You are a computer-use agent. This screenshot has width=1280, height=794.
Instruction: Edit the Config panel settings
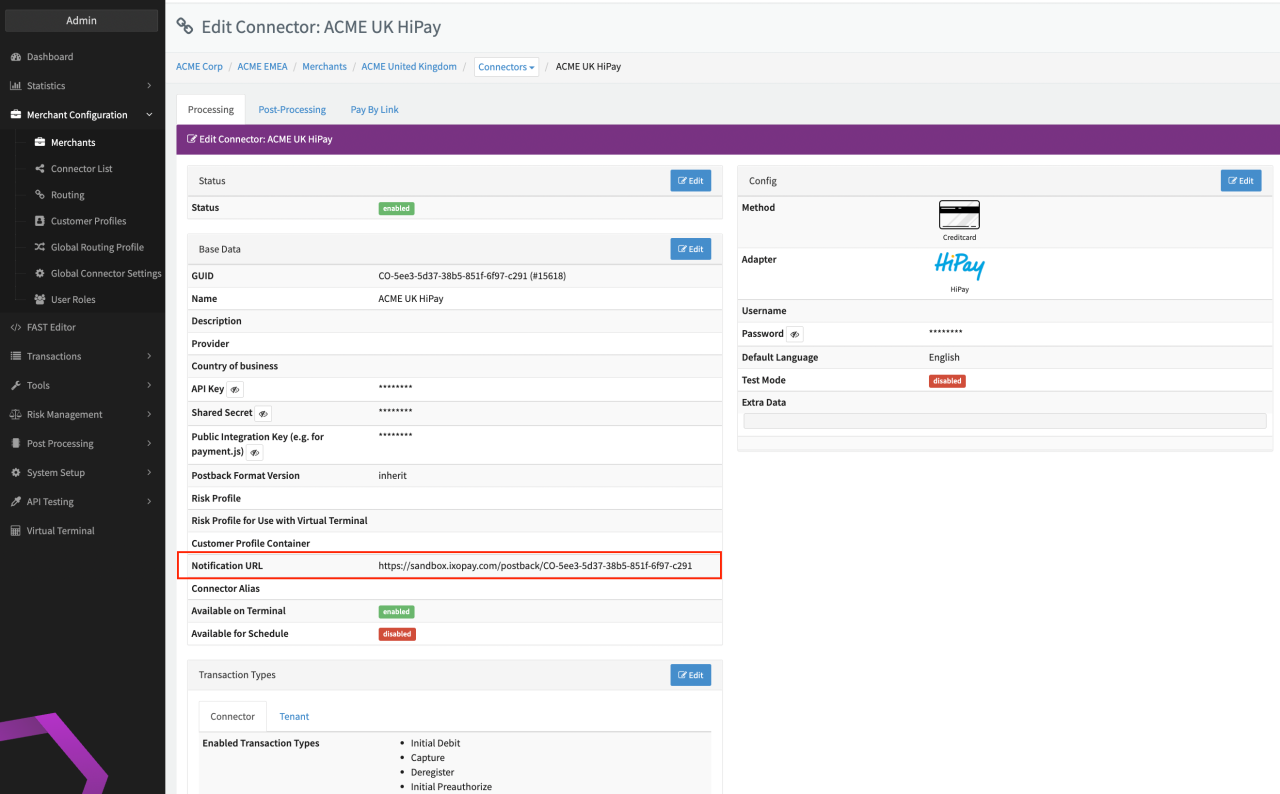1240,181
